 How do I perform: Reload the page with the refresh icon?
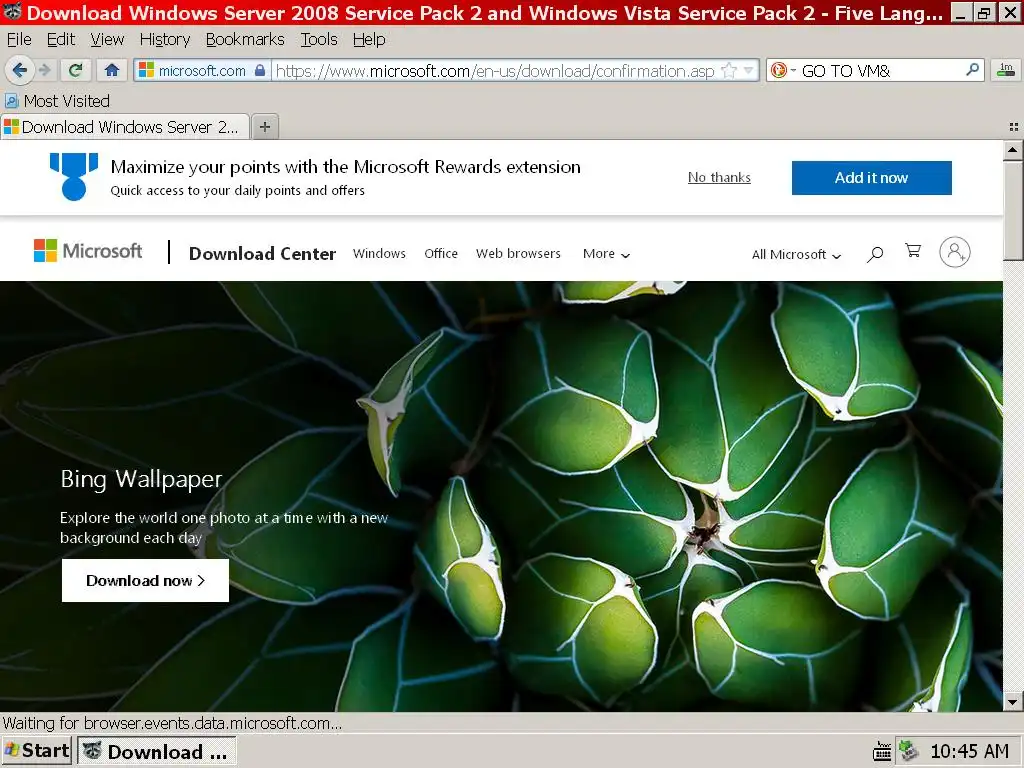[x=75, y=70]
